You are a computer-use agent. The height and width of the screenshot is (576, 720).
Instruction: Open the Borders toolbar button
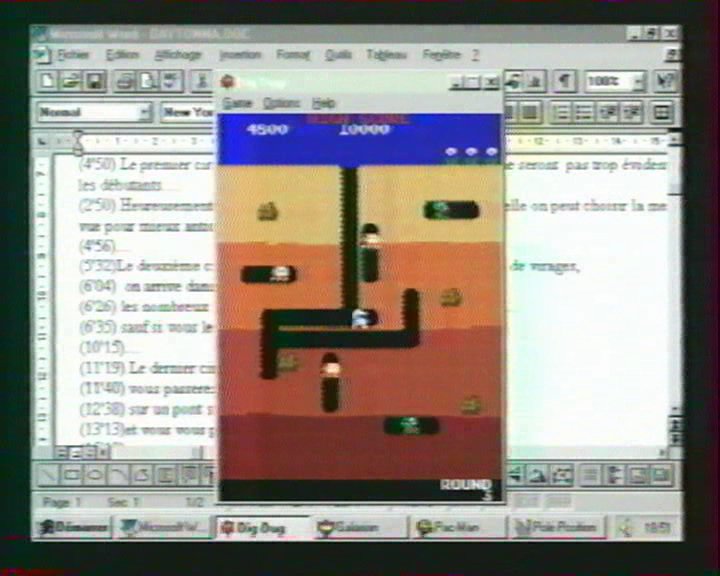661,113
